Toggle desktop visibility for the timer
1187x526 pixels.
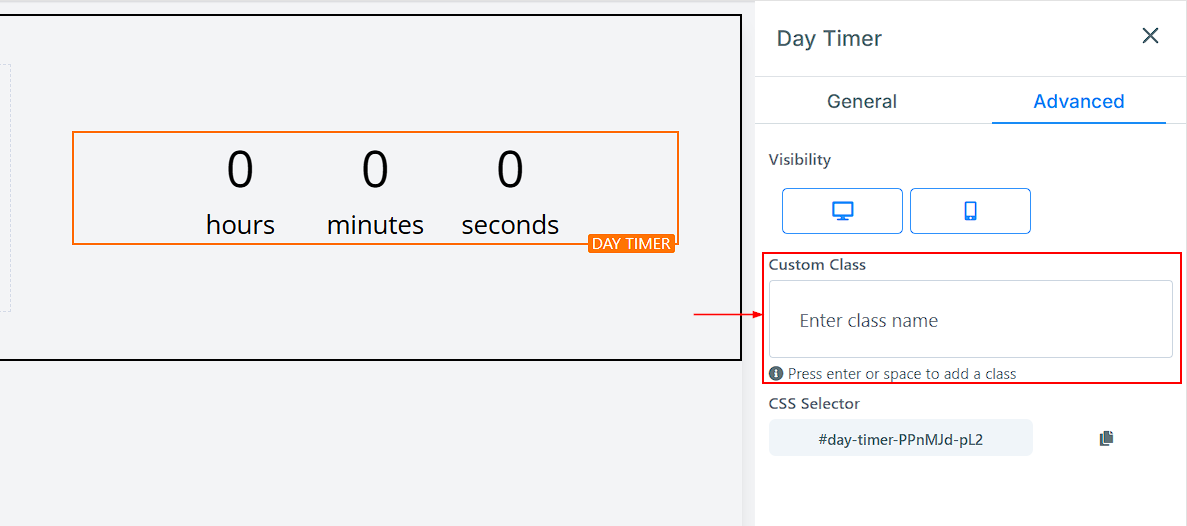[842, 211]
